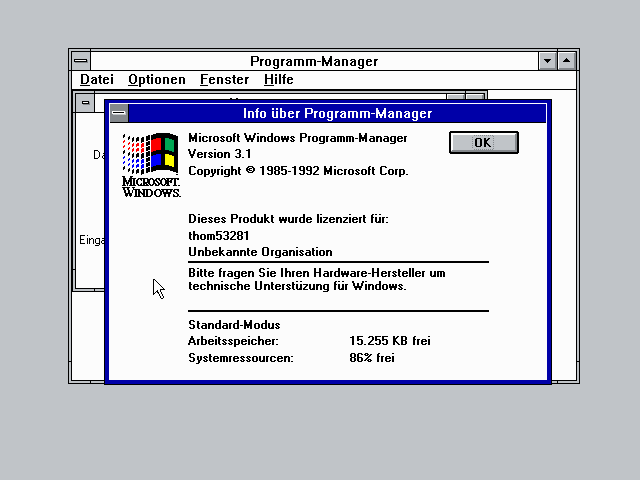Click the 'Info über Programm-Manager' title bar
This screenshot has height=480, width=640.
coord(337,113)
